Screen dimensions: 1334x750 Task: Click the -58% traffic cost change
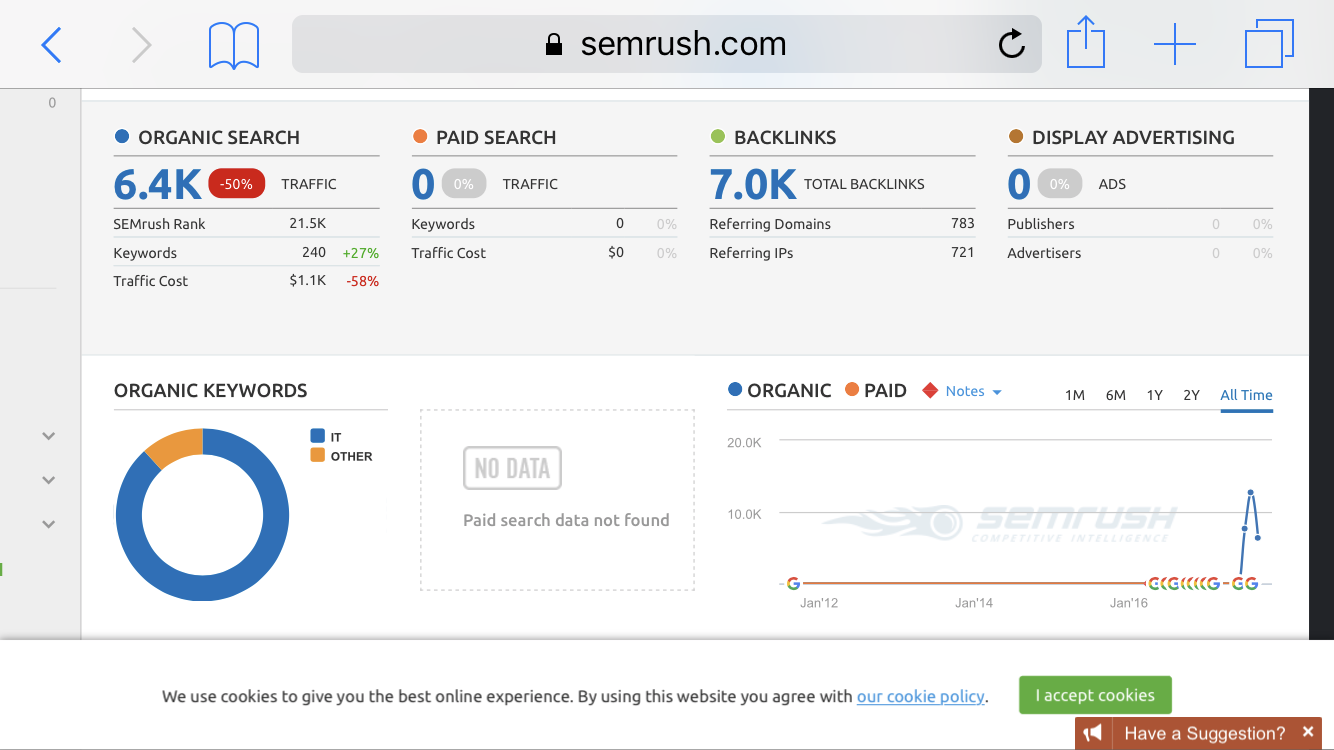point(362,282)
